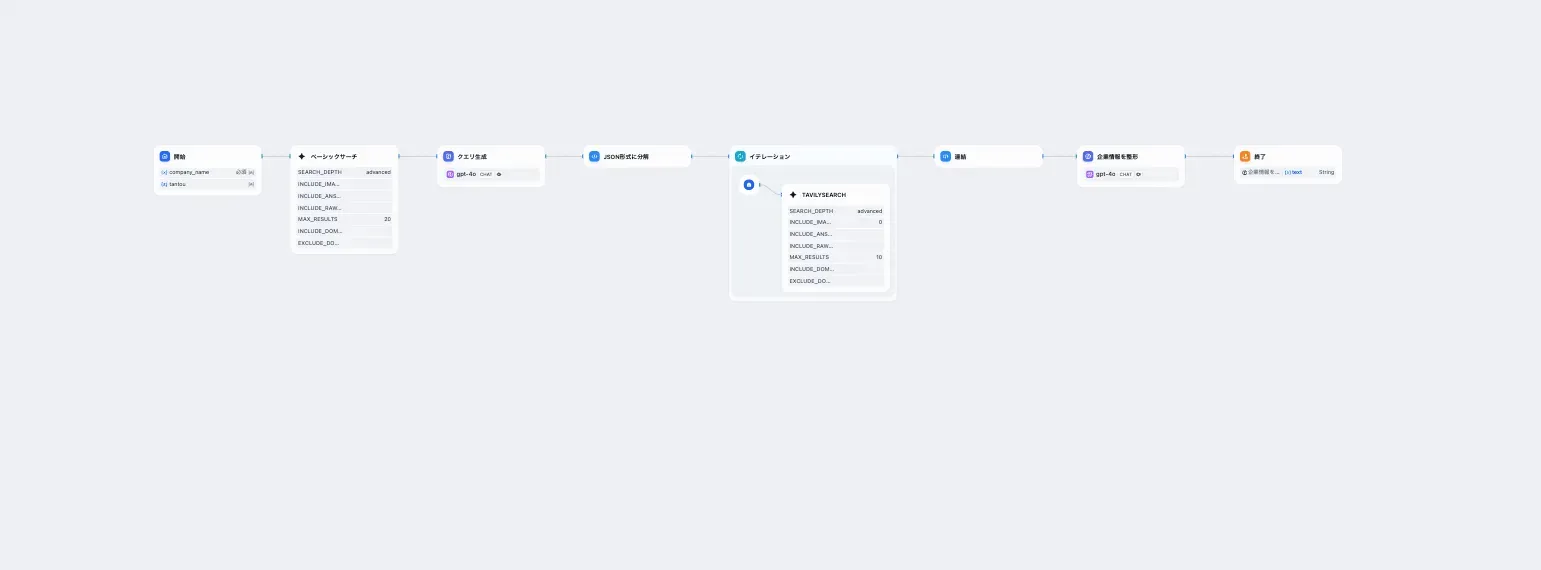
Task: Click the LLM icon of the 企業情報を整形 node
Action: [x=1088, y=157]
